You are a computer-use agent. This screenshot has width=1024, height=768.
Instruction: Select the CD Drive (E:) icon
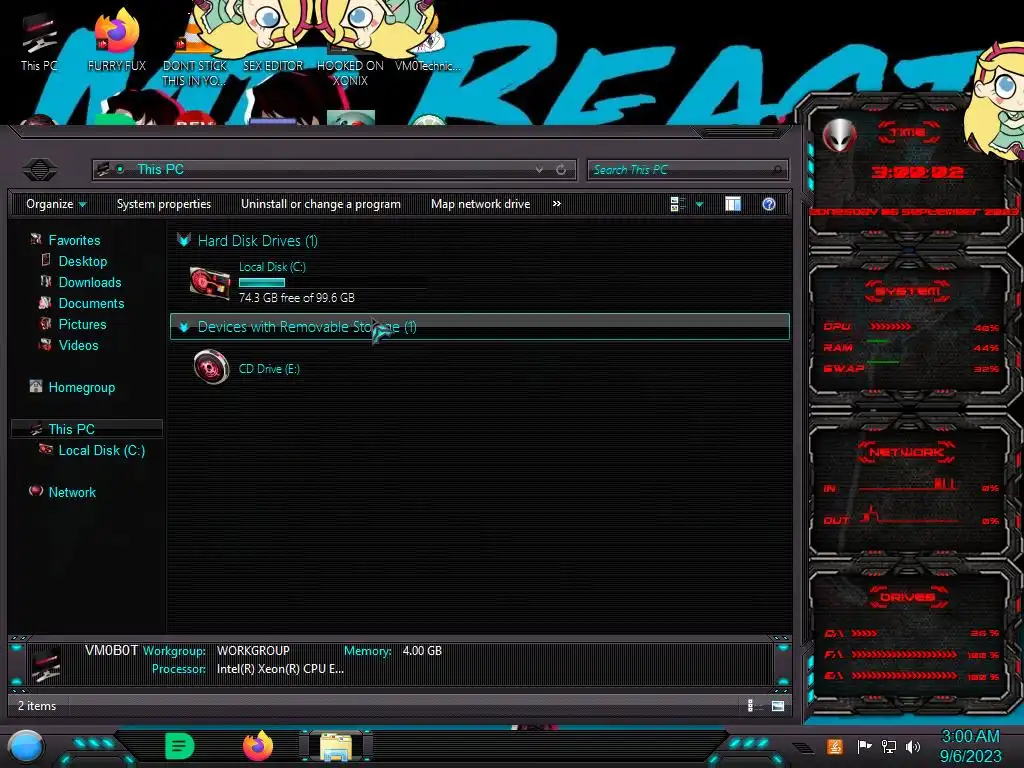[x=212, y=367]
